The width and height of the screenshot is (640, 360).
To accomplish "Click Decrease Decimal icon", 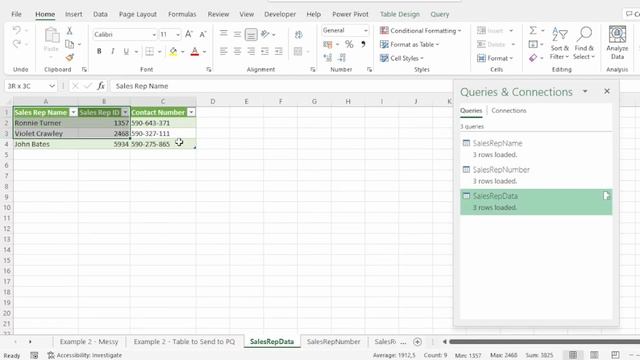I will tap(342, 58).
